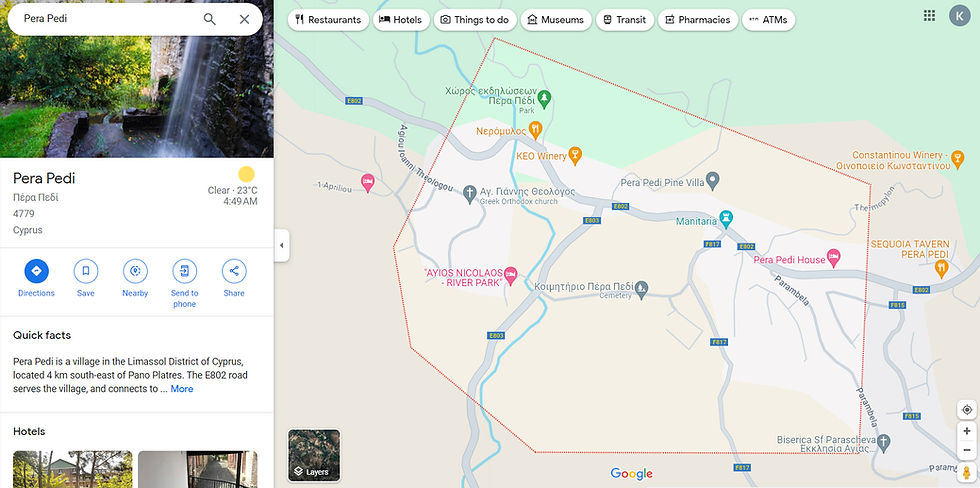Select Manitaria marker
This screenshot has height=488, width=980.
(x=725, y=219)
